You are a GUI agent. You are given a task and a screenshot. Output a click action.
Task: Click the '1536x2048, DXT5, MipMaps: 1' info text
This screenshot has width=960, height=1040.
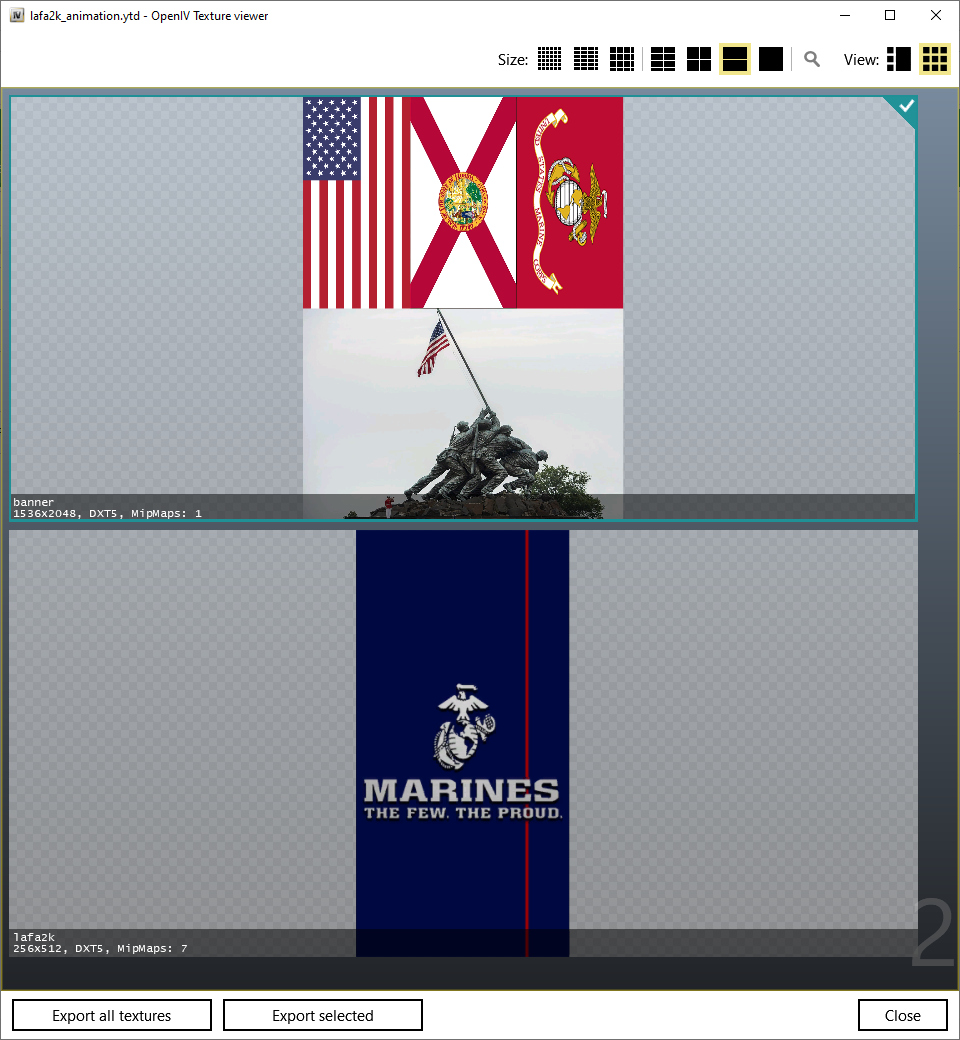click(x=107, y=513)
